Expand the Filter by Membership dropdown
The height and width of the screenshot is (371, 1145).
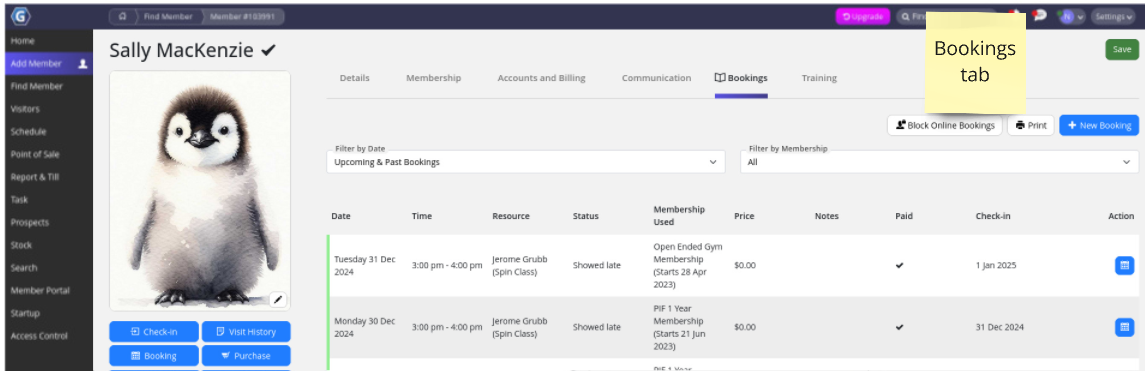point(939,162)
